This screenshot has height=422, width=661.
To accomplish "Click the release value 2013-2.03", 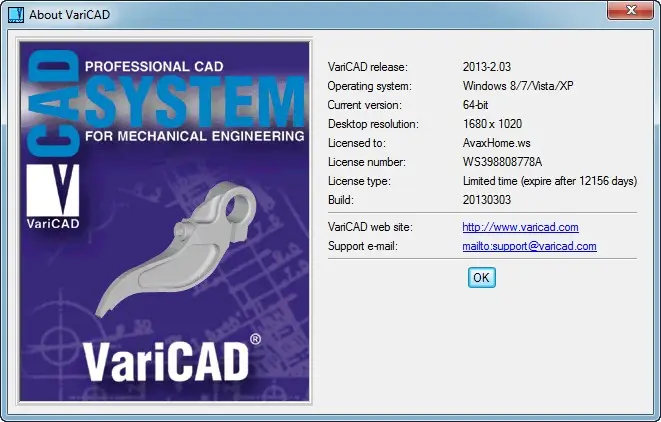I will point(486,67).
